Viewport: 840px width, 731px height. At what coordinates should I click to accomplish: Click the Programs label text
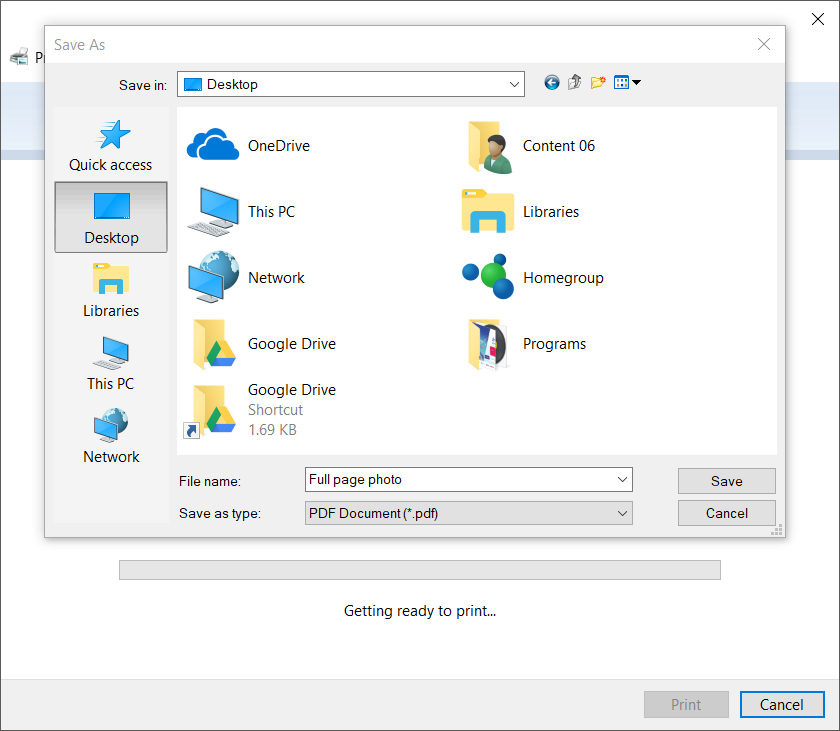(x=554, y=344)
